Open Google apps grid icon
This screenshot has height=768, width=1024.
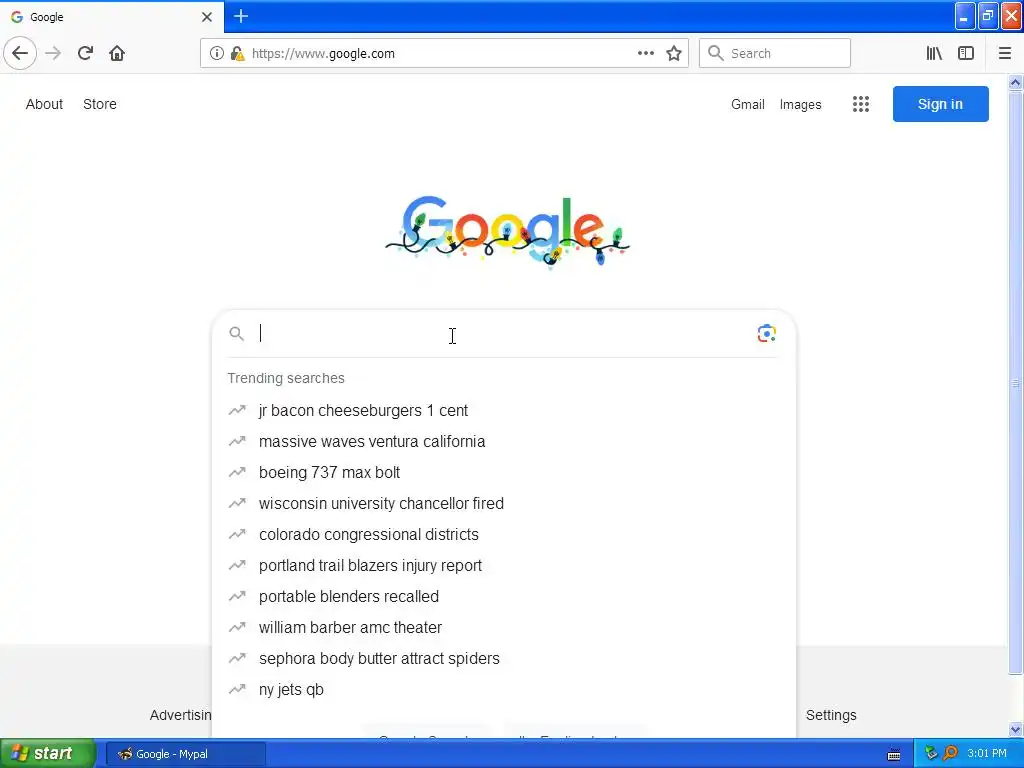[x=861, y=104]
